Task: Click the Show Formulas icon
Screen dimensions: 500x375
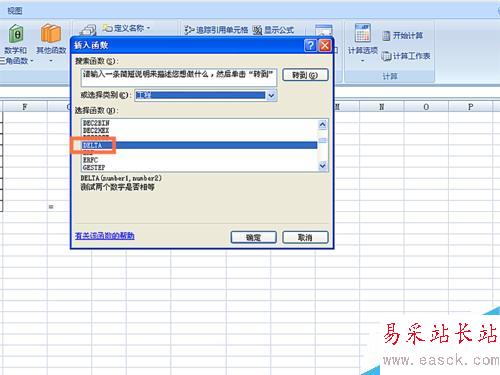Action: 257,30
